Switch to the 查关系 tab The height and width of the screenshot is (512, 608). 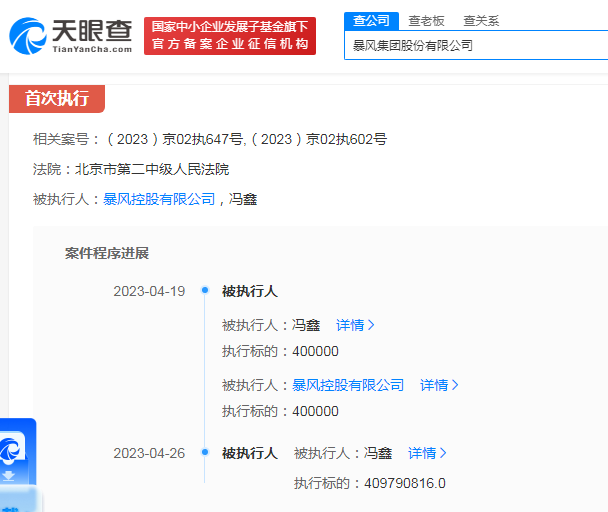click(x=481, y=21)
